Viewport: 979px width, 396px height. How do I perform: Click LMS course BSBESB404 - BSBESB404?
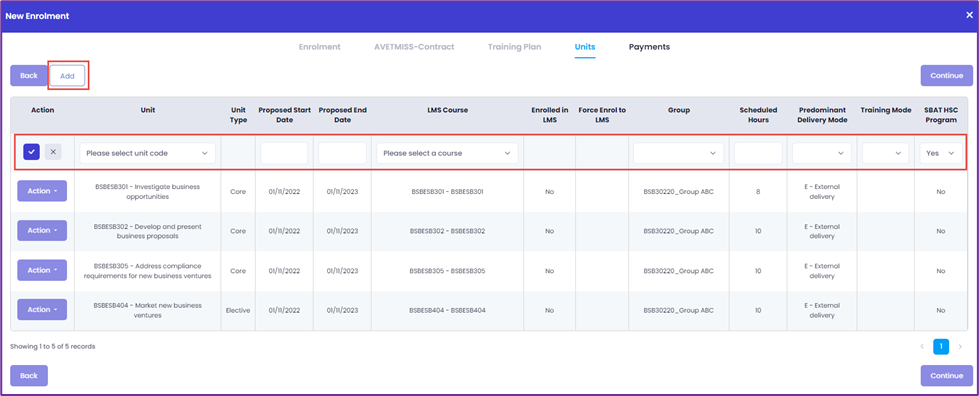pos(447,310)
